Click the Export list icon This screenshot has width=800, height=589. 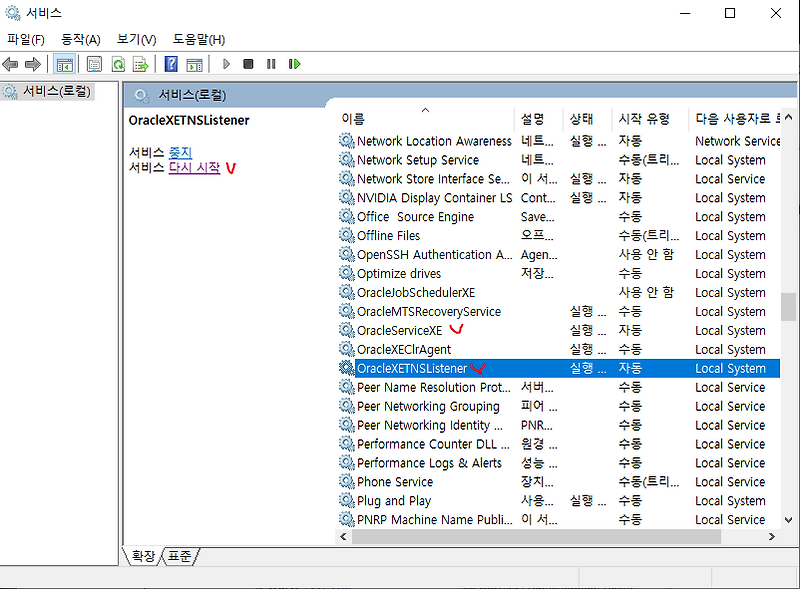[x=140, y=63]
